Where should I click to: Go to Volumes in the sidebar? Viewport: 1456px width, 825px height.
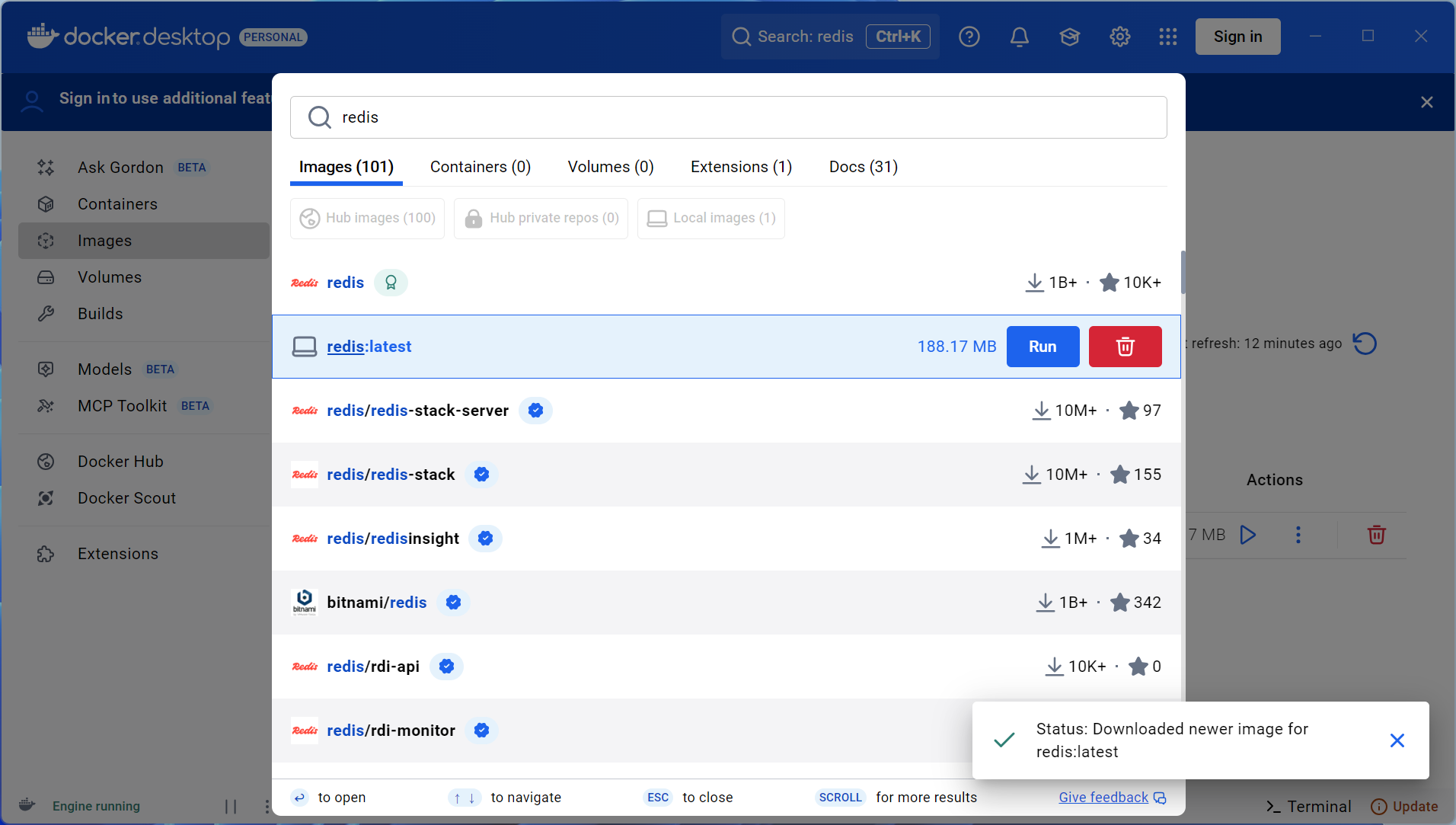click(x=144, y=277)
